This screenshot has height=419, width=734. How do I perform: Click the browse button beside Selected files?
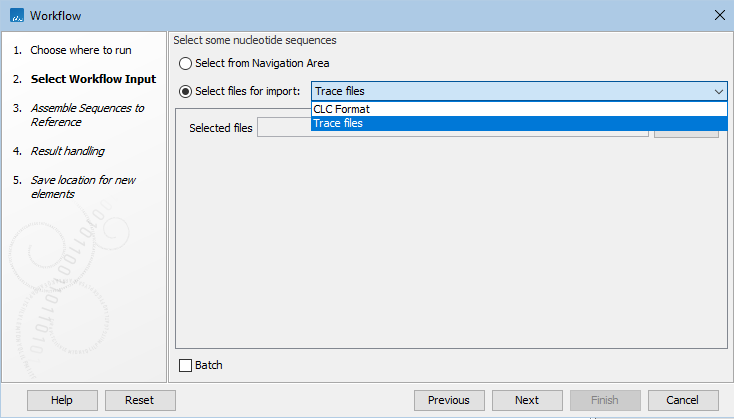(686, 132)
